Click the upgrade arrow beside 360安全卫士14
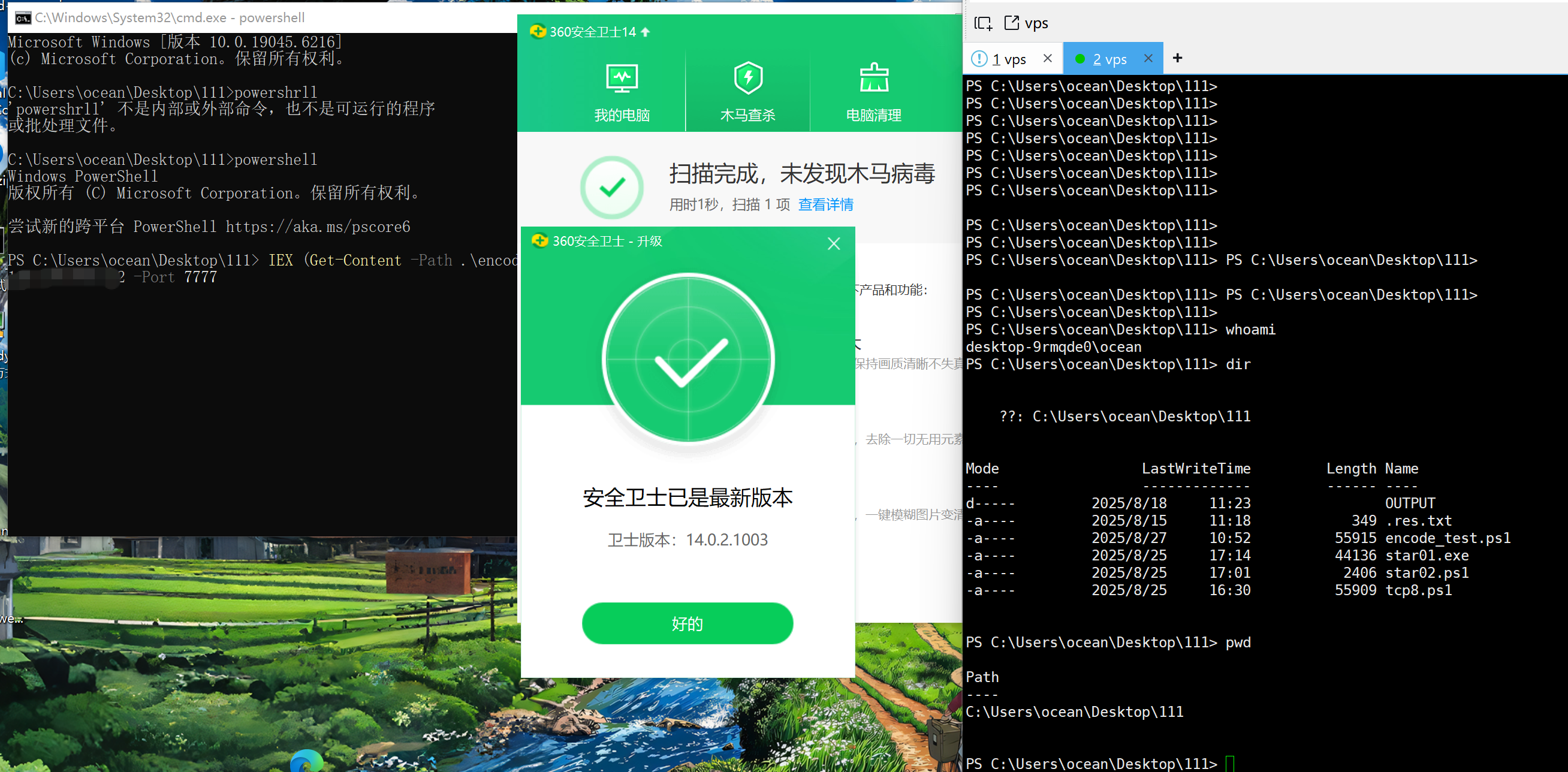1568x772 pixels. pyautogui.click(x=645, y=32)
